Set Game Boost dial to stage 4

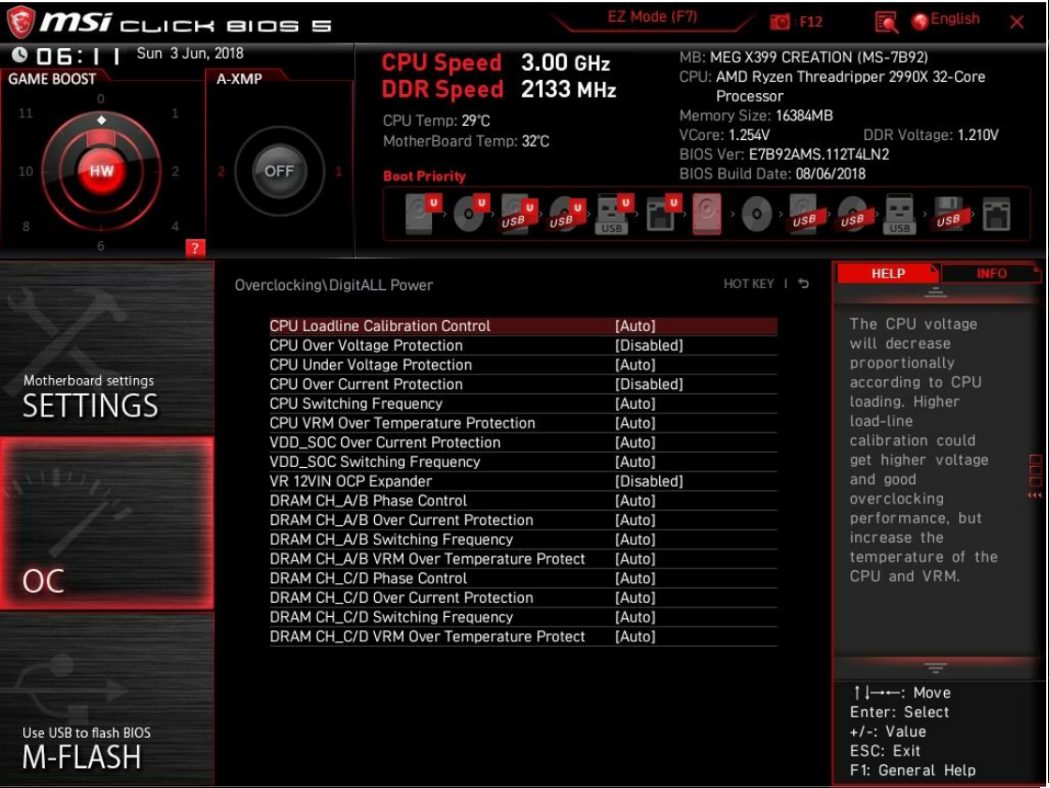tap(175, 226)
